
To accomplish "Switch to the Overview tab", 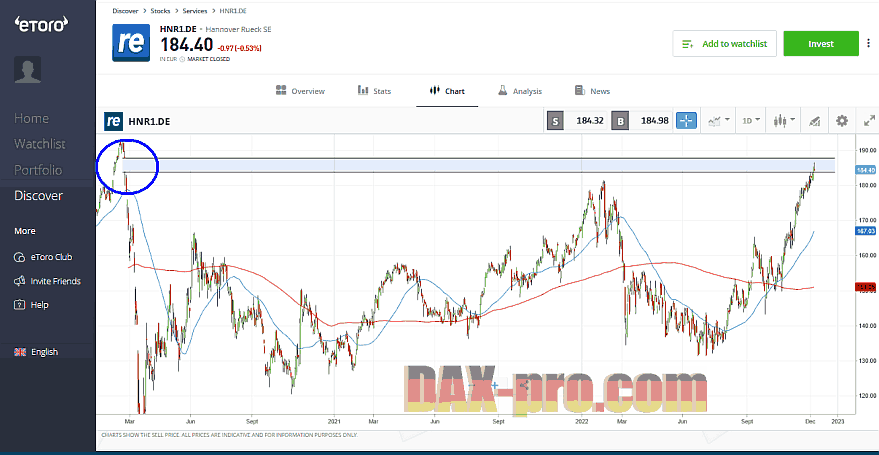I will 300,91.
